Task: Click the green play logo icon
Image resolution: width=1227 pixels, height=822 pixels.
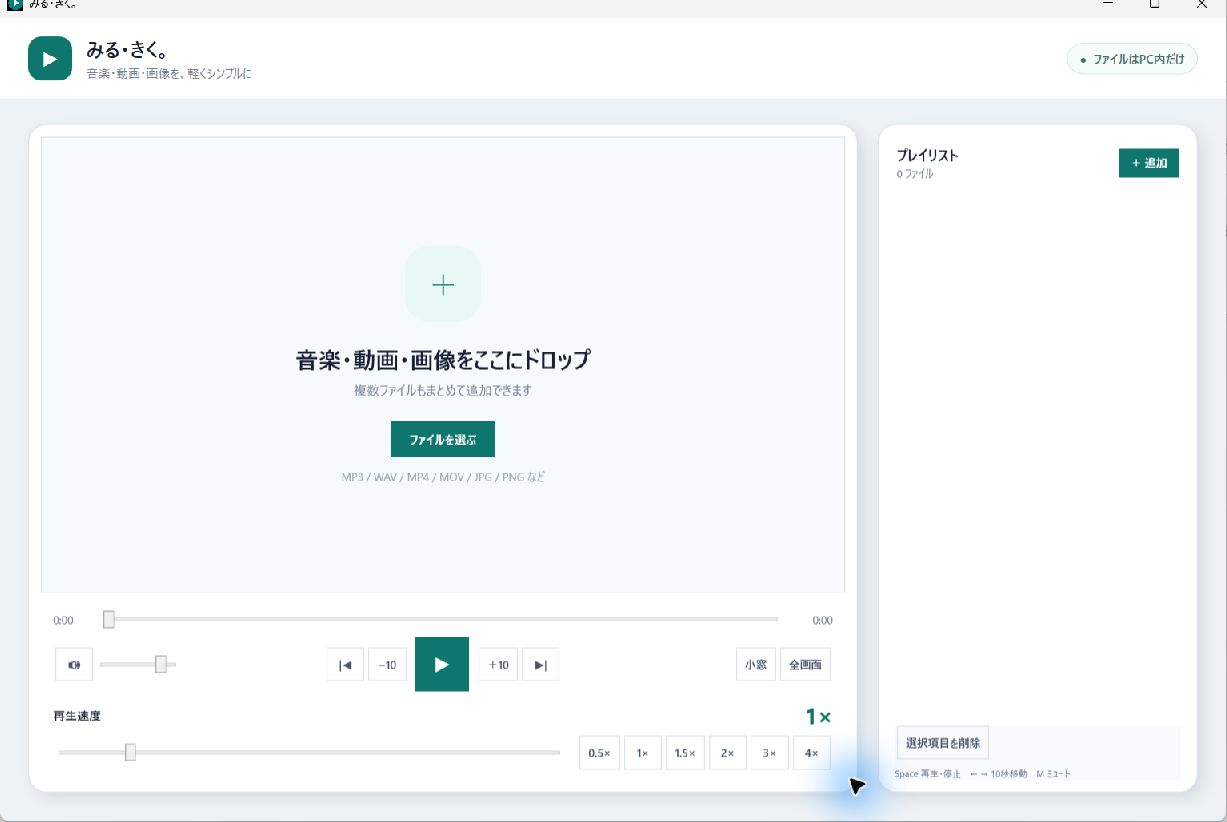Action: (x=50, y=58)
